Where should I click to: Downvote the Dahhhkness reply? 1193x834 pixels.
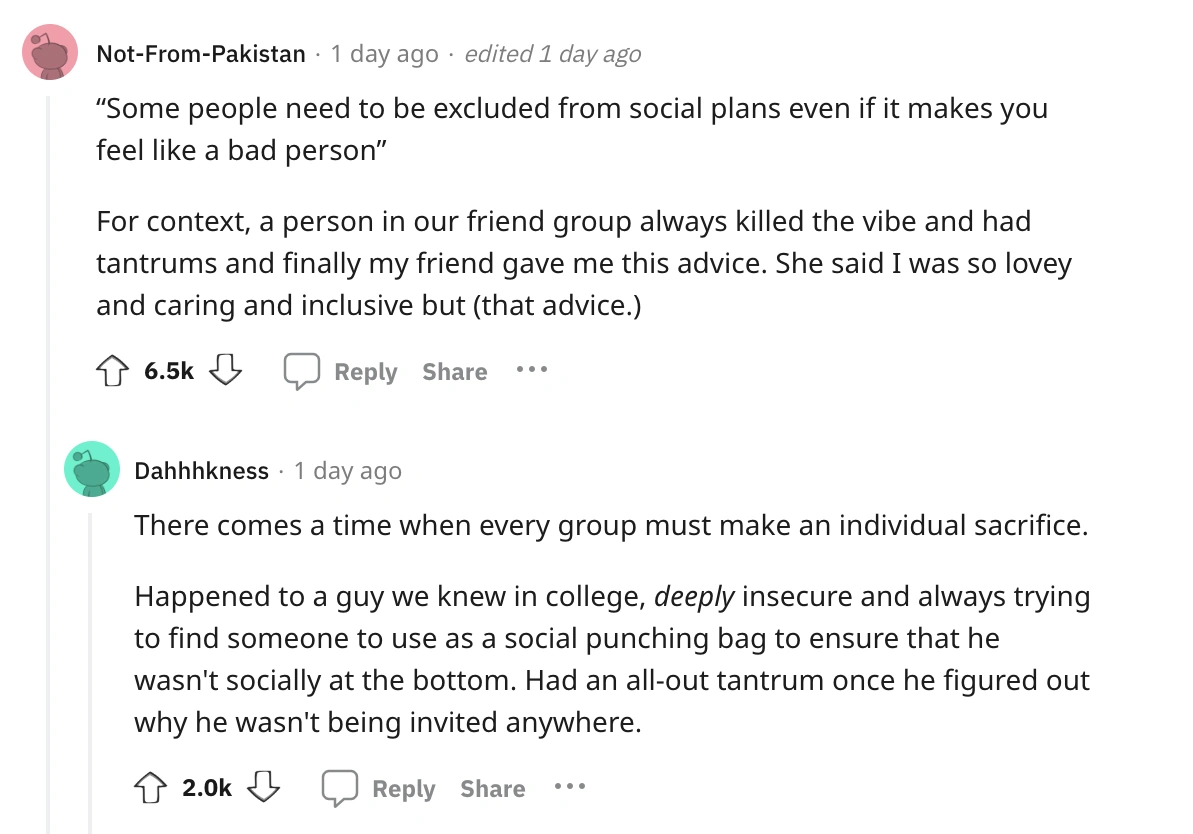tap(264, 788)
